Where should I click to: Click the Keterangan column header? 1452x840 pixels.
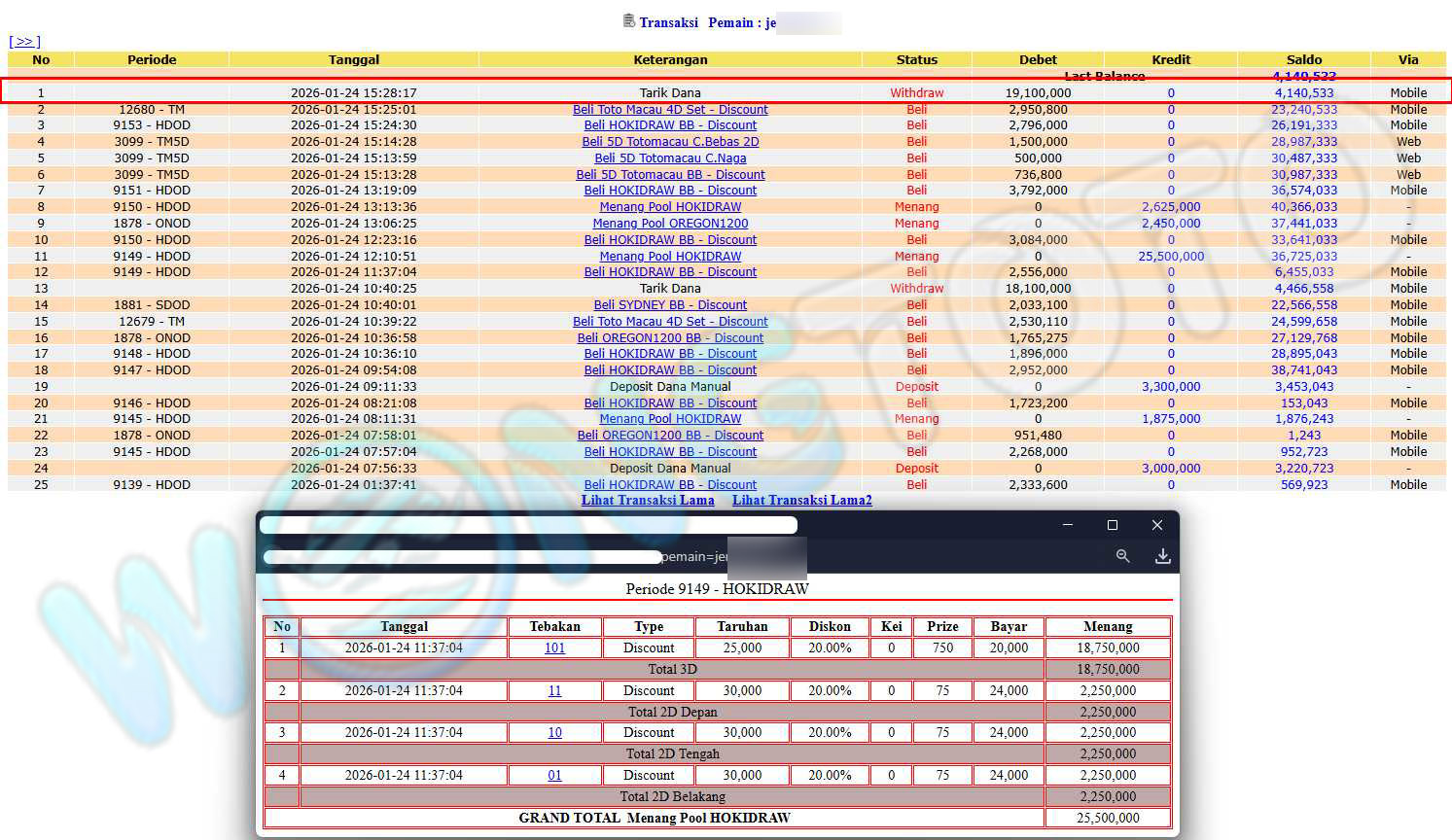(670, 59)
